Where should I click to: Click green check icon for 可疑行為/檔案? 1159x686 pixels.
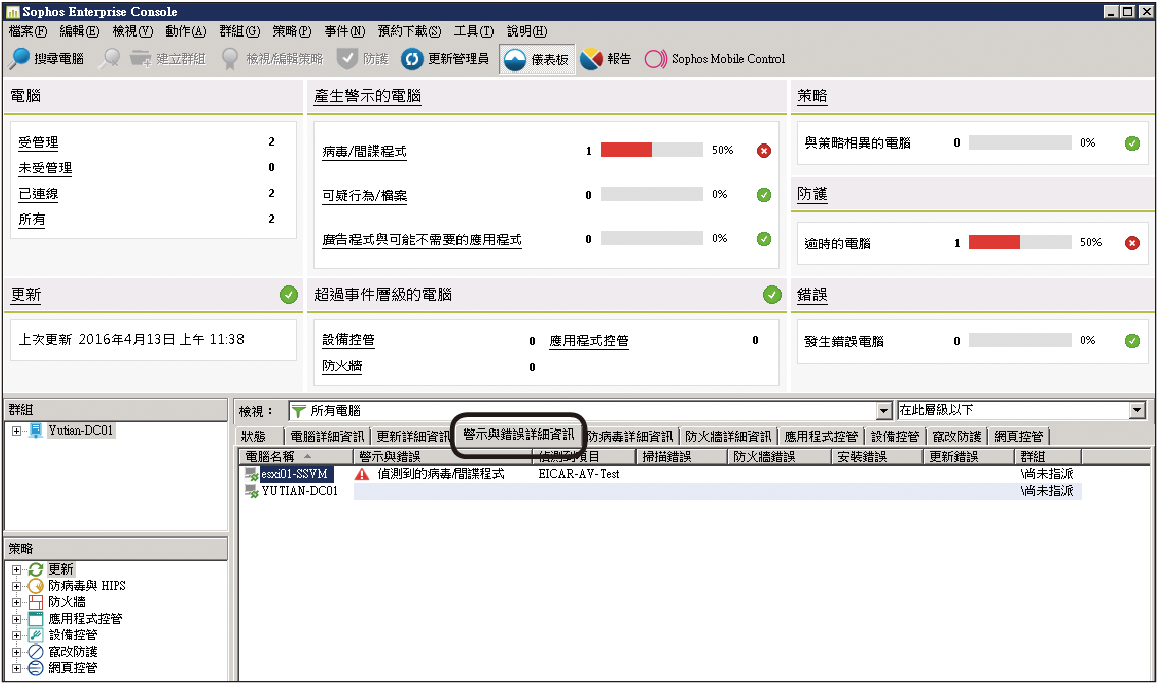click(764, 195)
